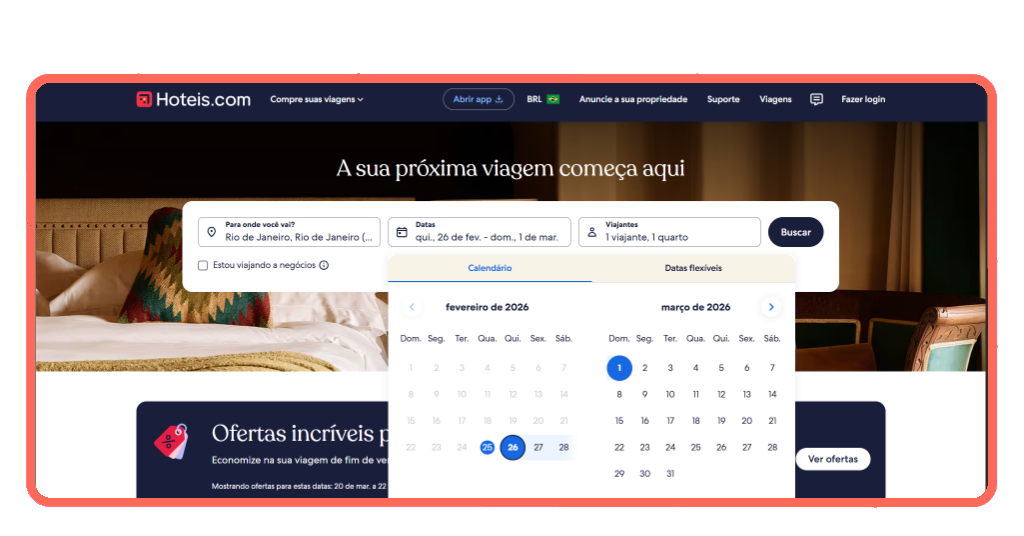The height and width of the screenshot is (536, 1024).
Task: Select February 28 in calendar
Action: tap(564, 447)
